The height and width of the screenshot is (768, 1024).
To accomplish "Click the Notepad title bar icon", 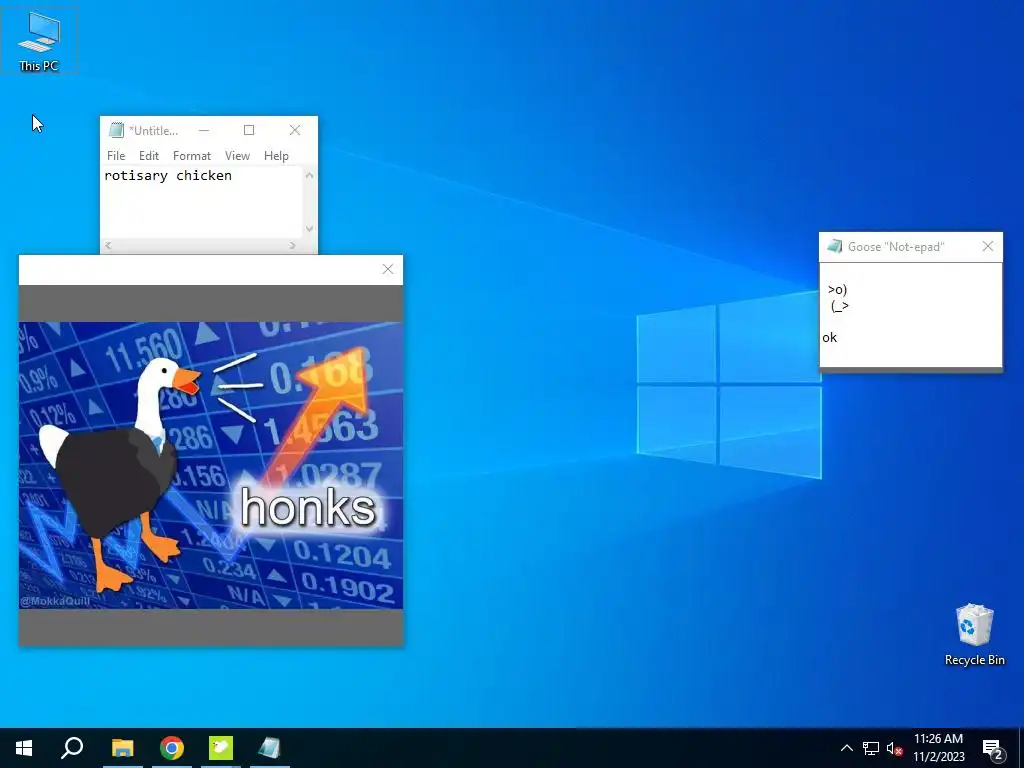I will click(x=116, y=130).
